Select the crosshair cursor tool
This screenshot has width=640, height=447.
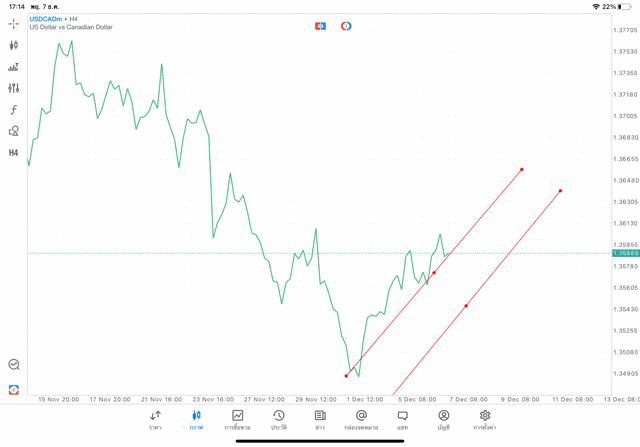pos(14,23)
